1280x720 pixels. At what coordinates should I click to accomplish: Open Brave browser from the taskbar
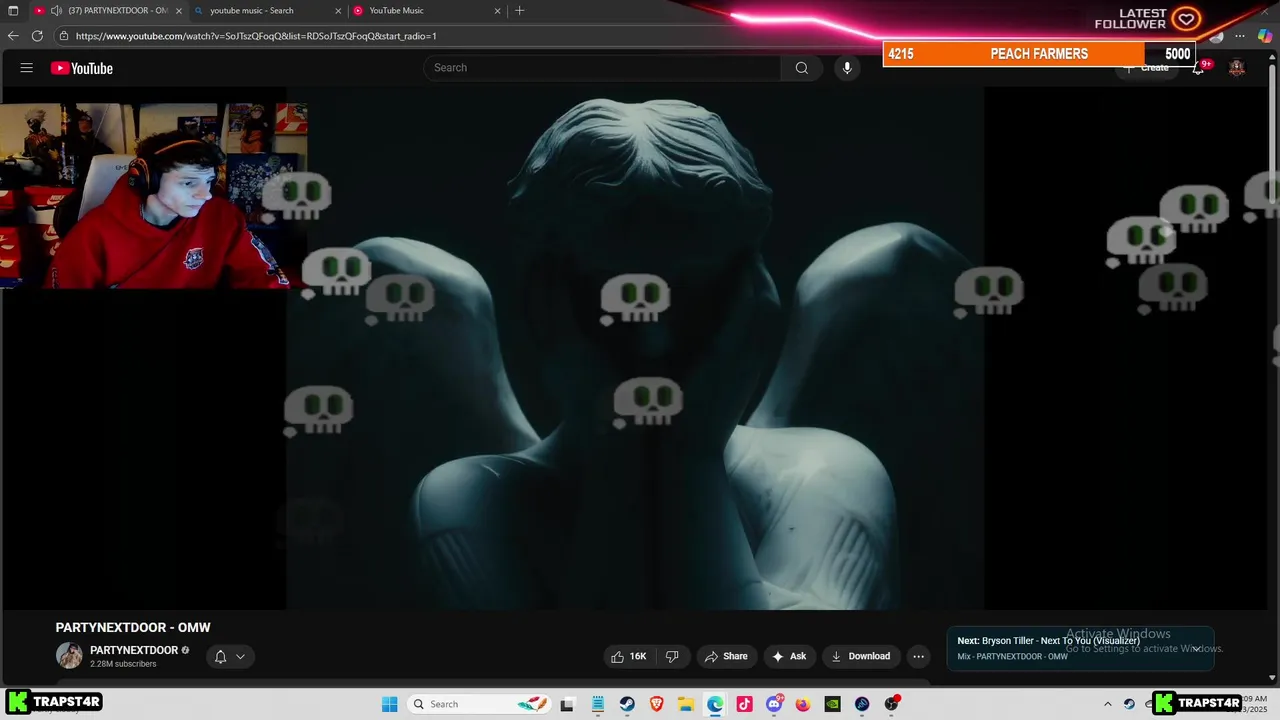656,704
